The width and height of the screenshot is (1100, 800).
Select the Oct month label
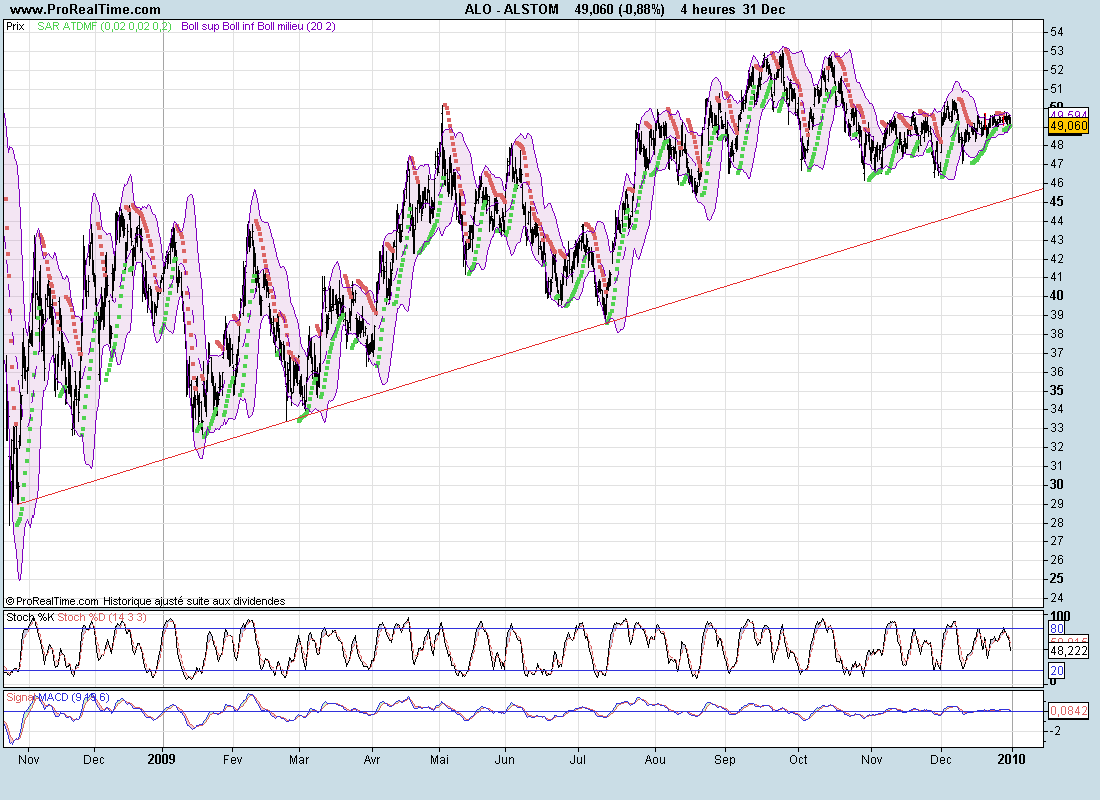[798, 759]
